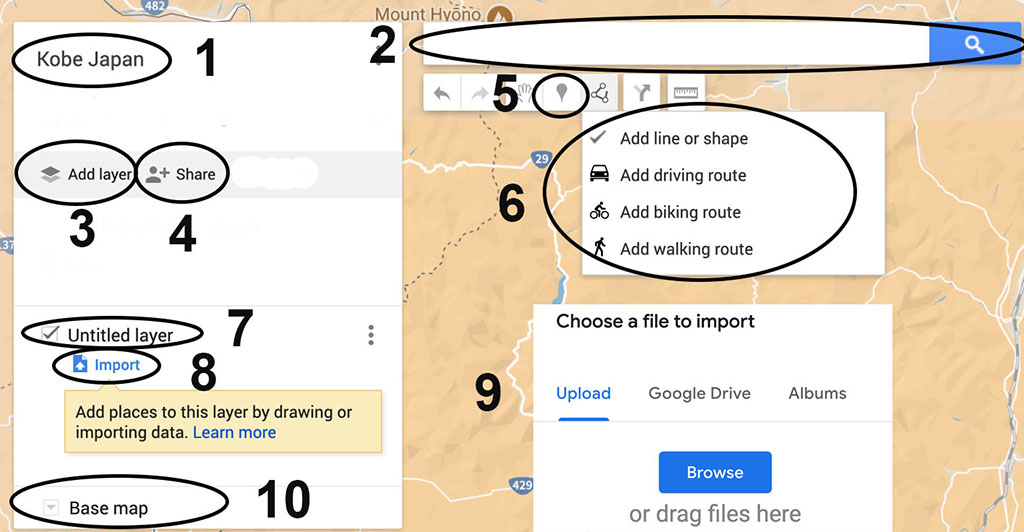Screen dimensions: 1024x532
Task: Select the add directions icon
Action: 643,93
